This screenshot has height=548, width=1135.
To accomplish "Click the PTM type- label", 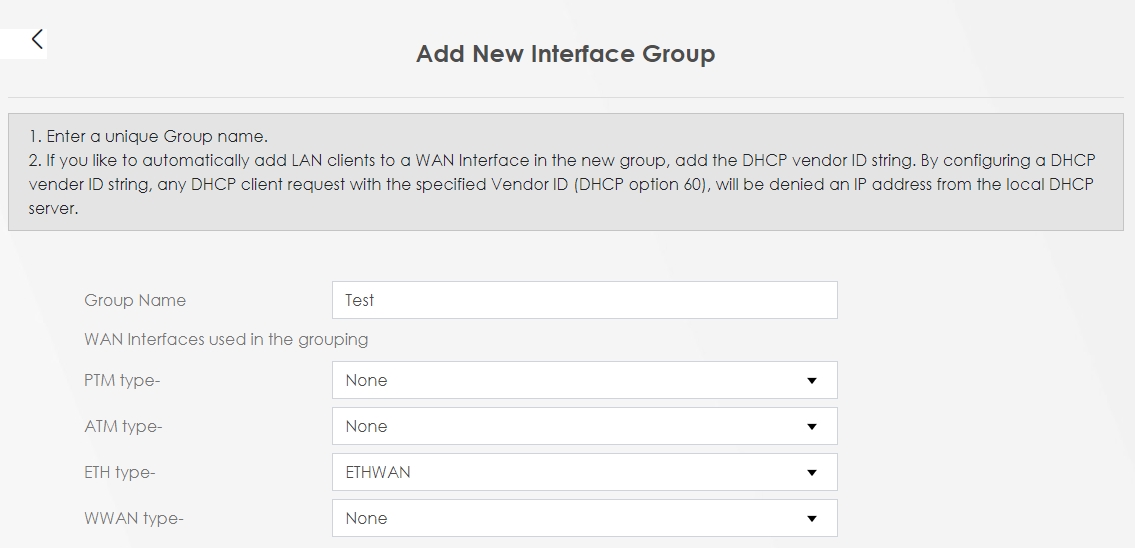I will coord(123,381).
